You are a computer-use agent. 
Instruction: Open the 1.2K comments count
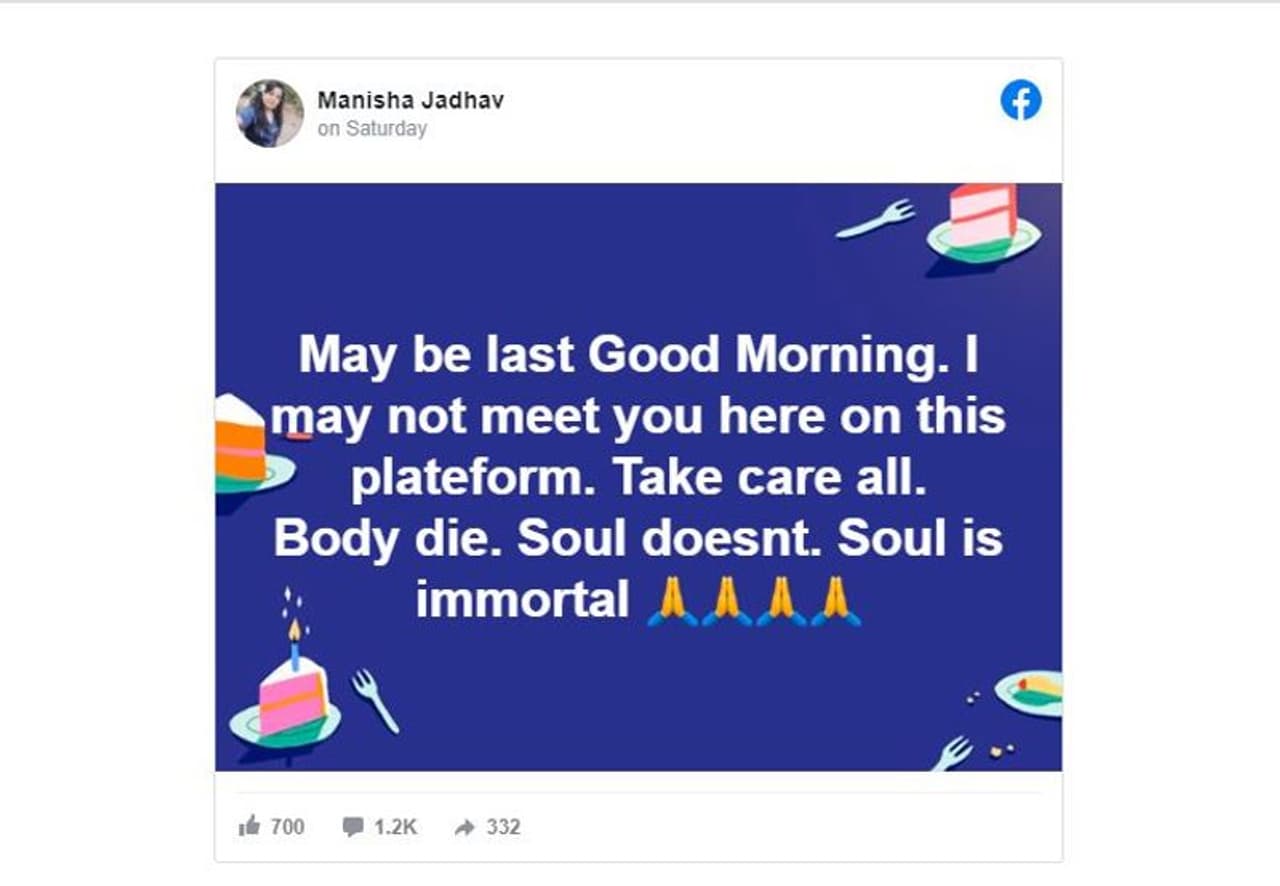[395, 827]
